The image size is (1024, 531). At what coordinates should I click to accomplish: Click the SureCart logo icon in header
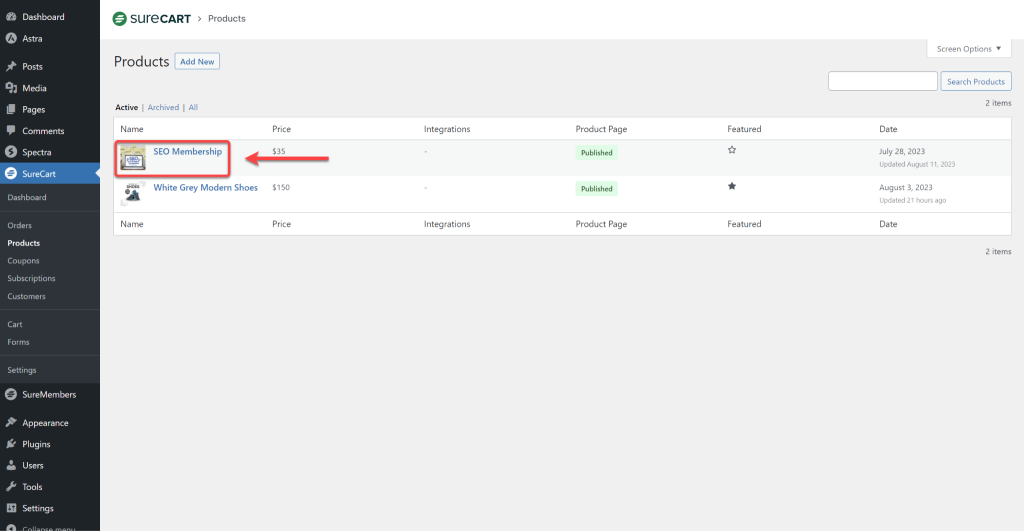pyautogui.click(x=120, y=18)
